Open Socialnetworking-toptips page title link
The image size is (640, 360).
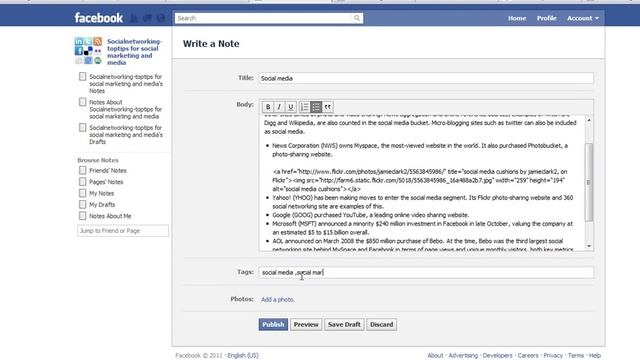click(x=134, y=52)
